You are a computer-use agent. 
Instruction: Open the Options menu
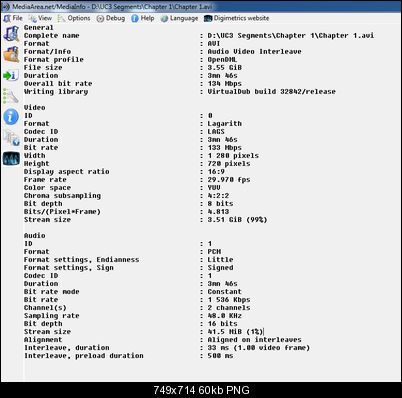click(74, 18)
